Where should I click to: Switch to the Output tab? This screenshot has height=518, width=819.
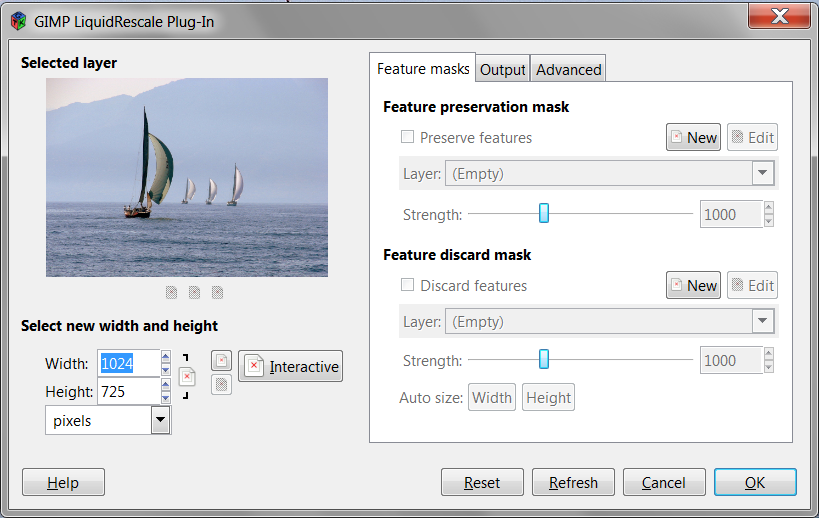[502, 69]
